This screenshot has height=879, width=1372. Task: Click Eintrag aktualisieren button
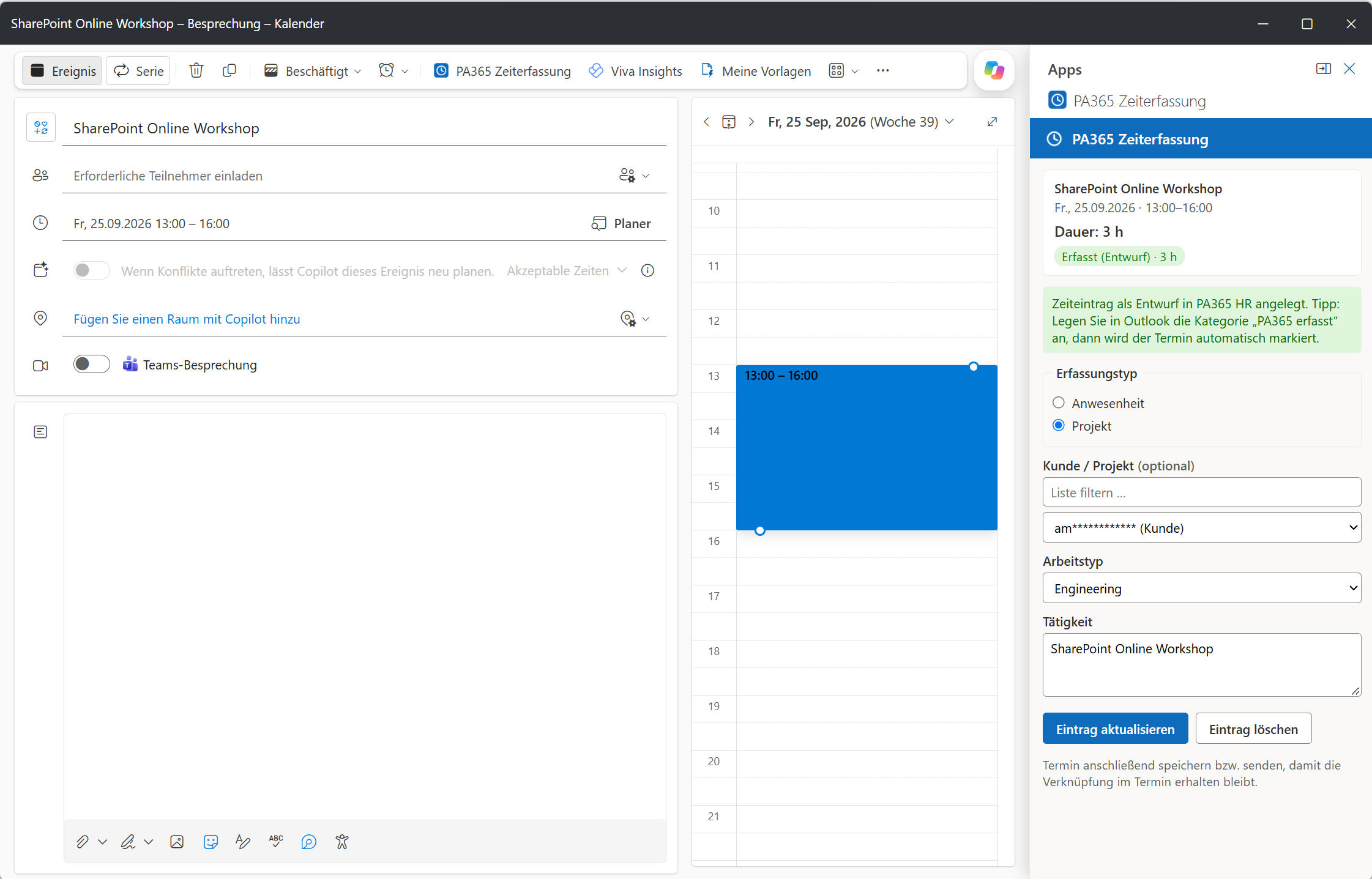(x=1115, y=729)
